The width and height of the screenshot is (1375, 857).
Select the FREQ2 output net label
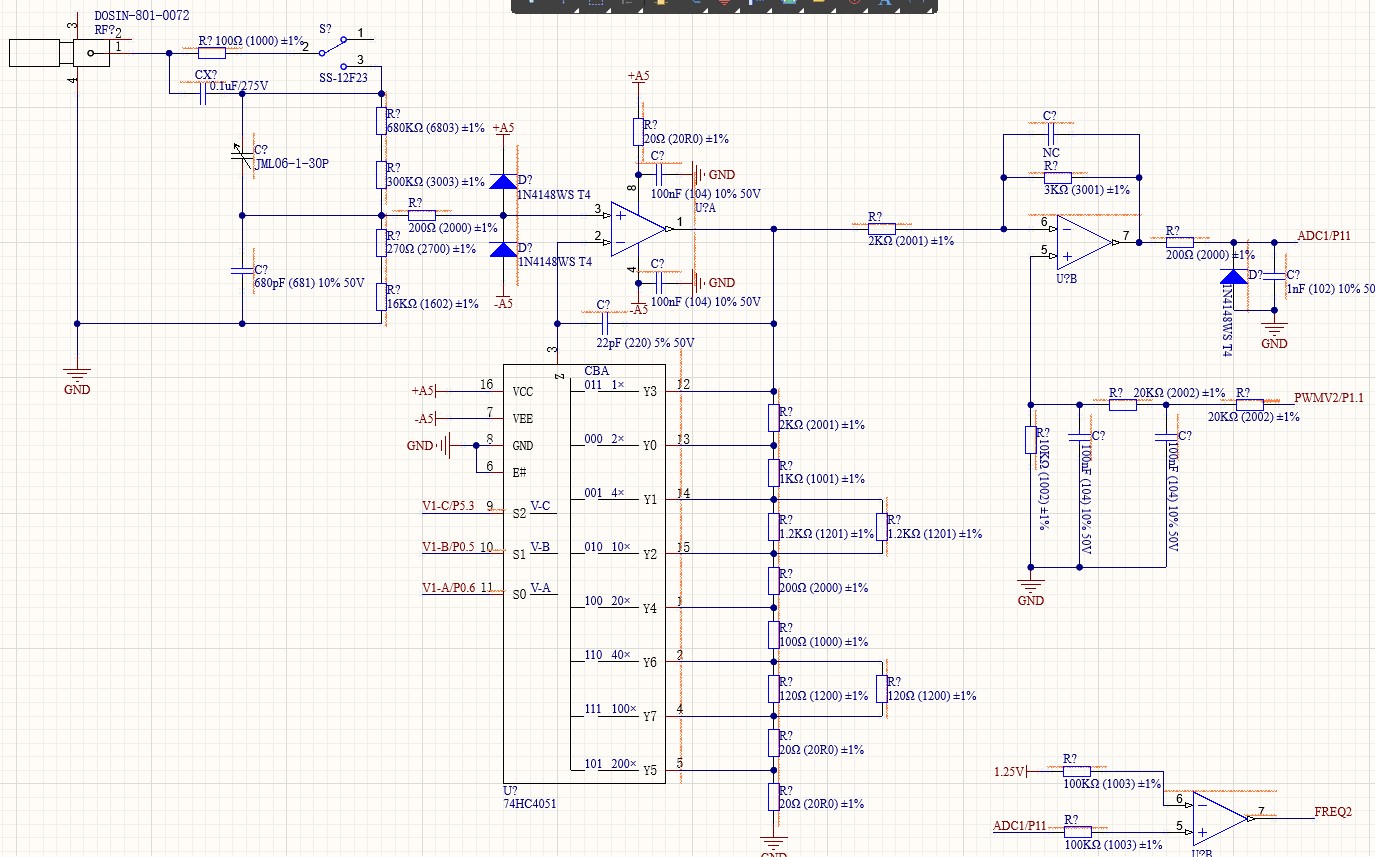pos(1333,813)
